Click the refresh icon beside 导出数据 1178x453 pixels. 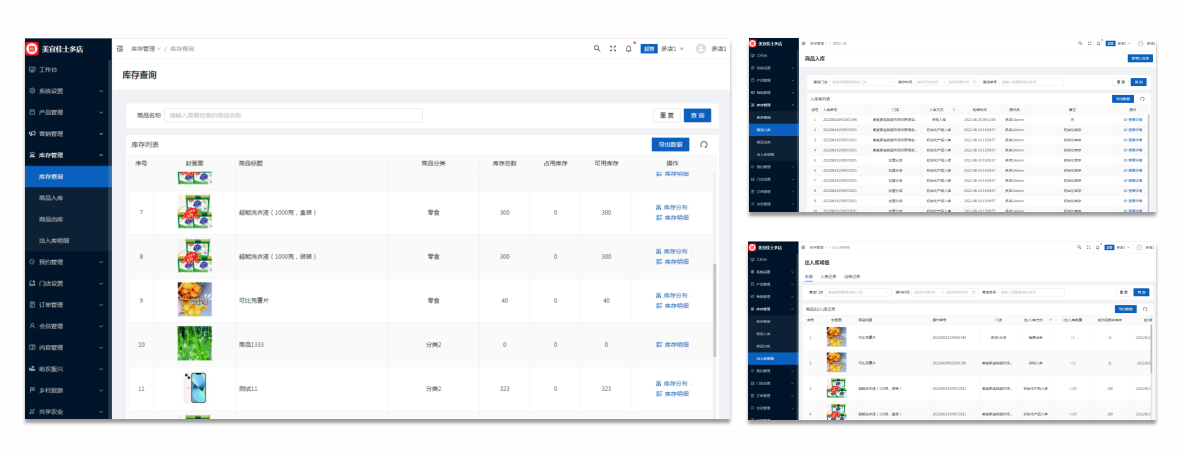(x=704, y=144)
